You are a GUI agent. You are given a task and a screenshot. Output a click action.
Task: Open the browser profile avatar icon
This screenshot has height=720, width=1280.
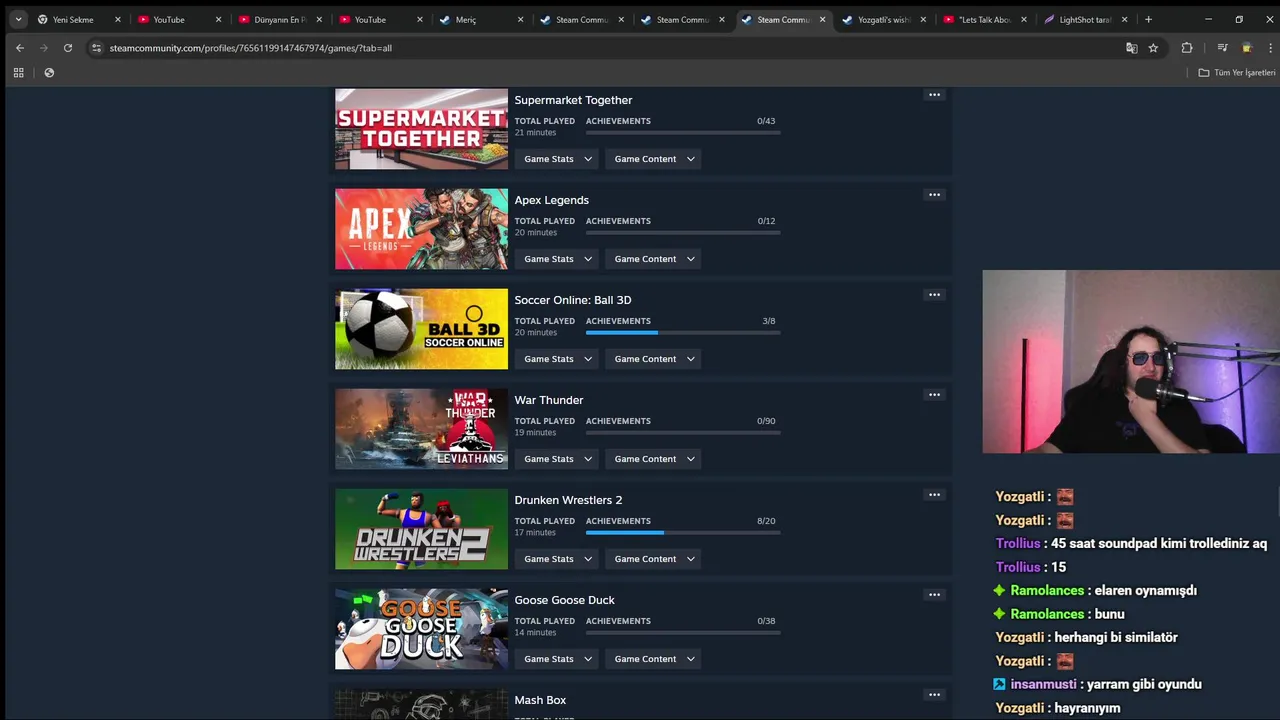coord(1246,48)
